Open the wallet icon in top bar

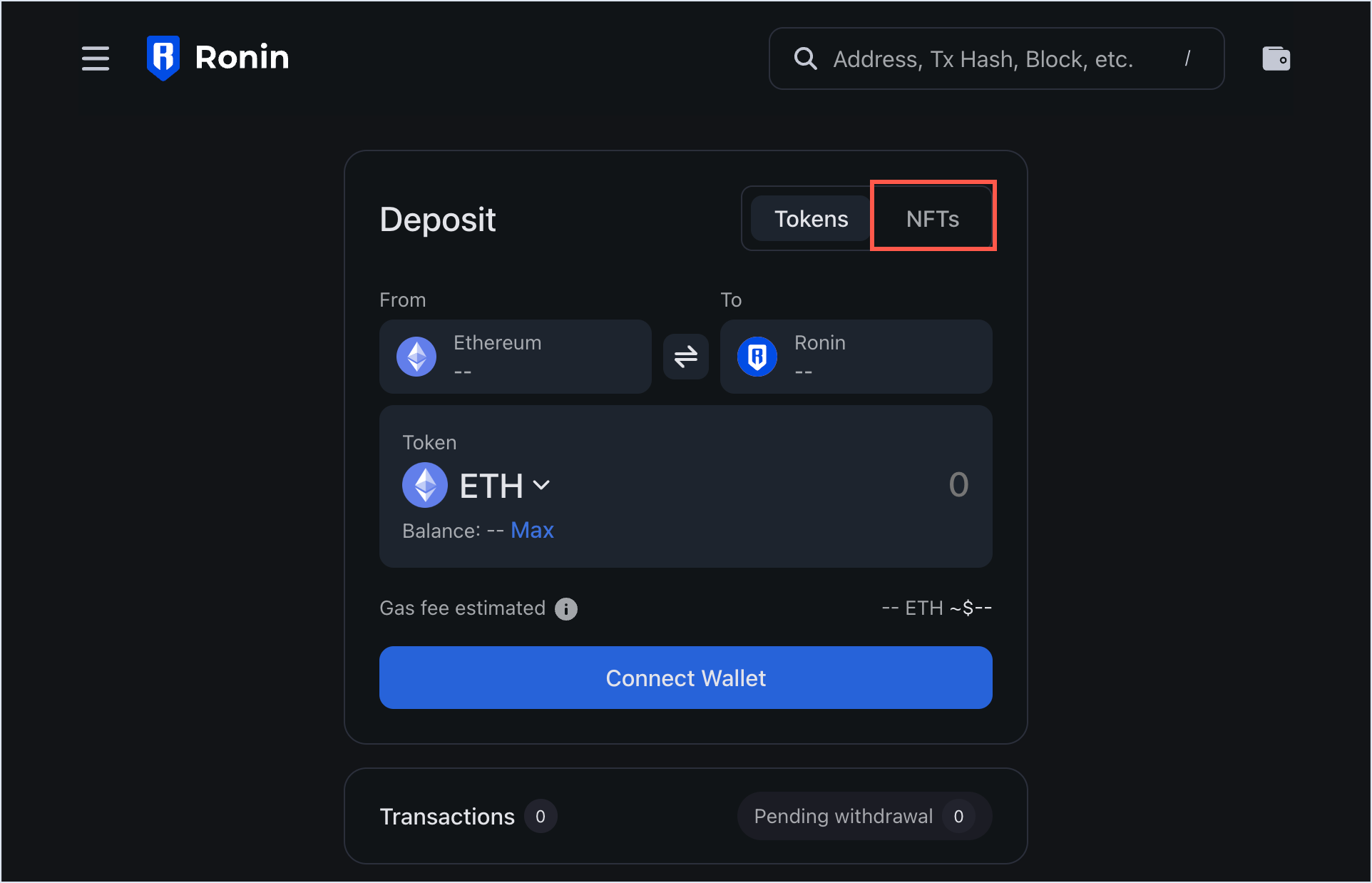coord(1276,58)
